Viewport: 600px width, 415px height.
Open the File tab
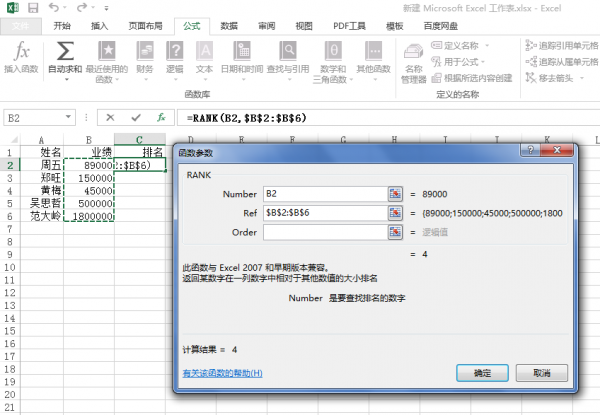tap(21, 26)
